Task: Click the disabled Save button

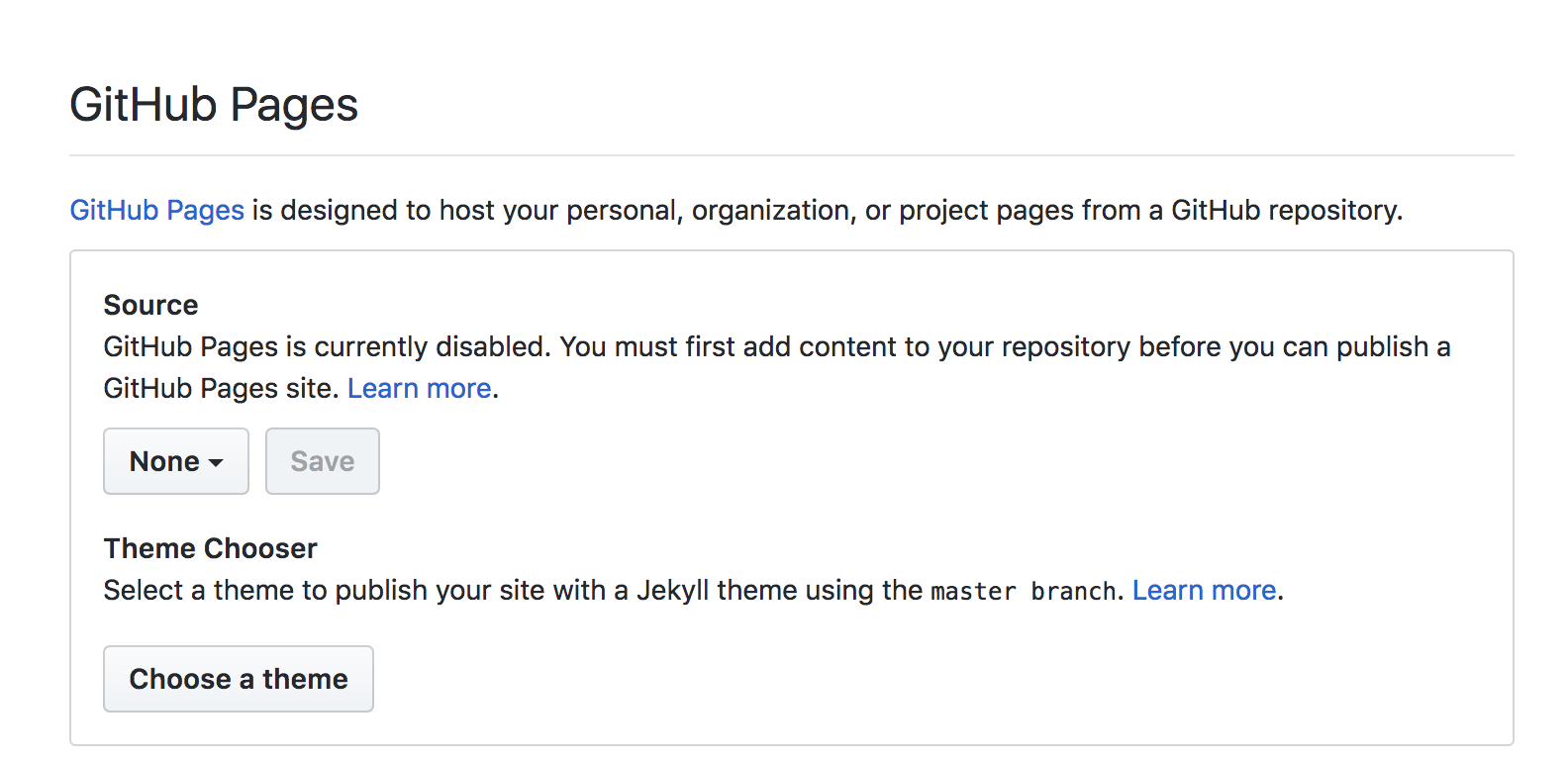Action: (x=323, y=461)
